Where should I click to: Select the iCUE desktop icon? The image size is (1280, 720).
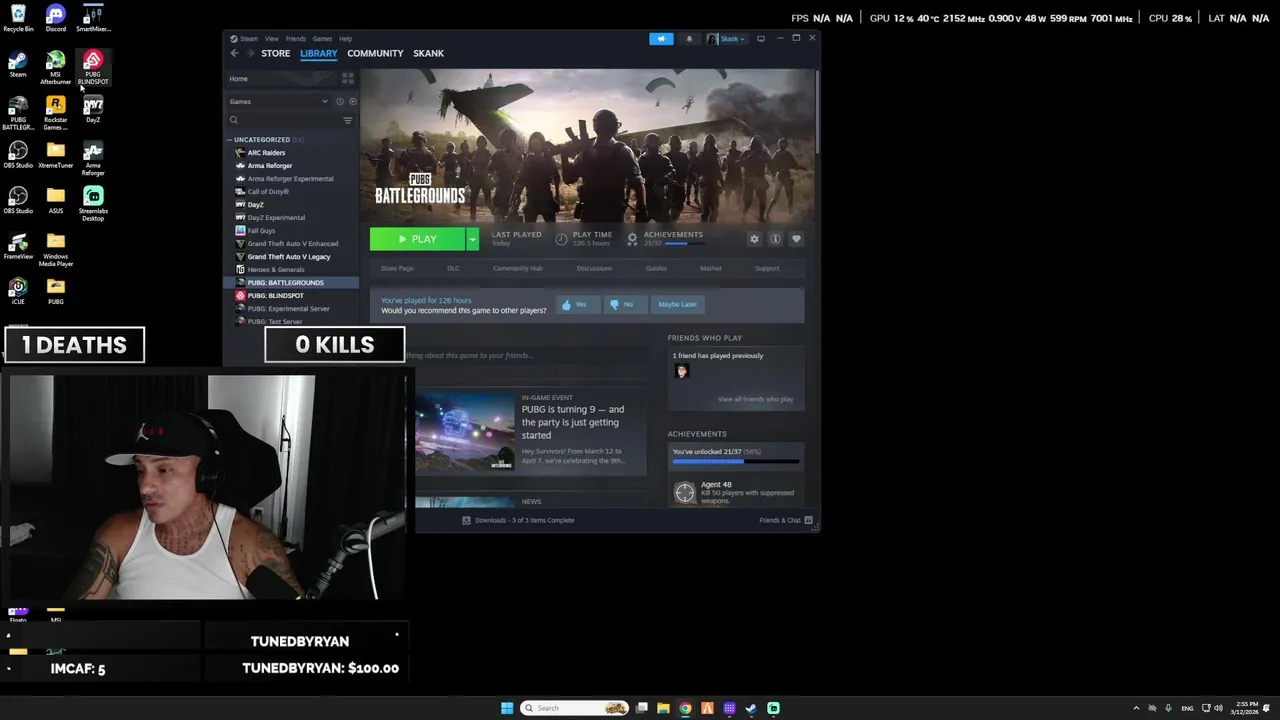click(18, 291)
